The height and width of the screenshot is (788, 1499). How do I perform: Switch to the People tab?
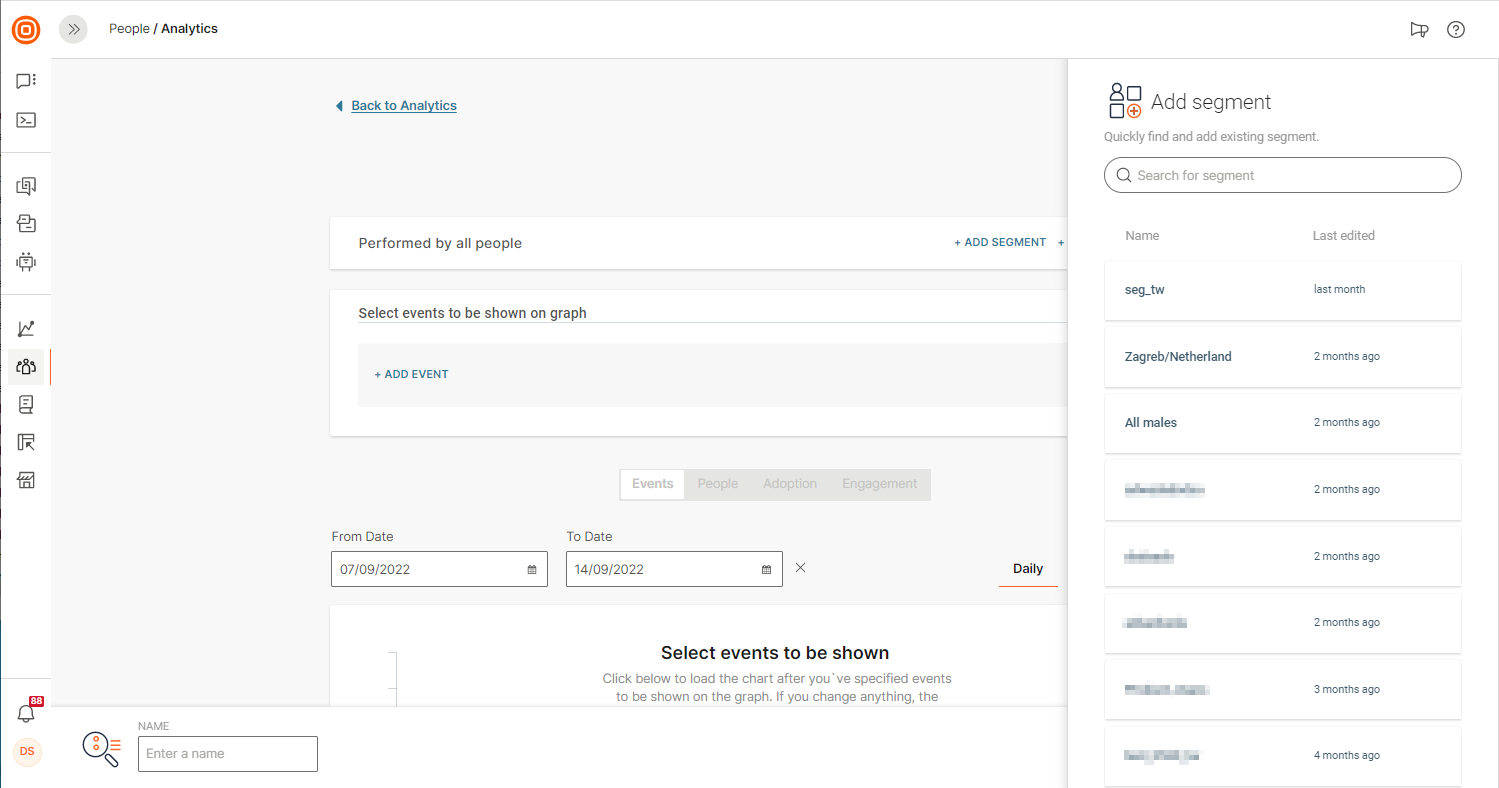coord(717,484)
